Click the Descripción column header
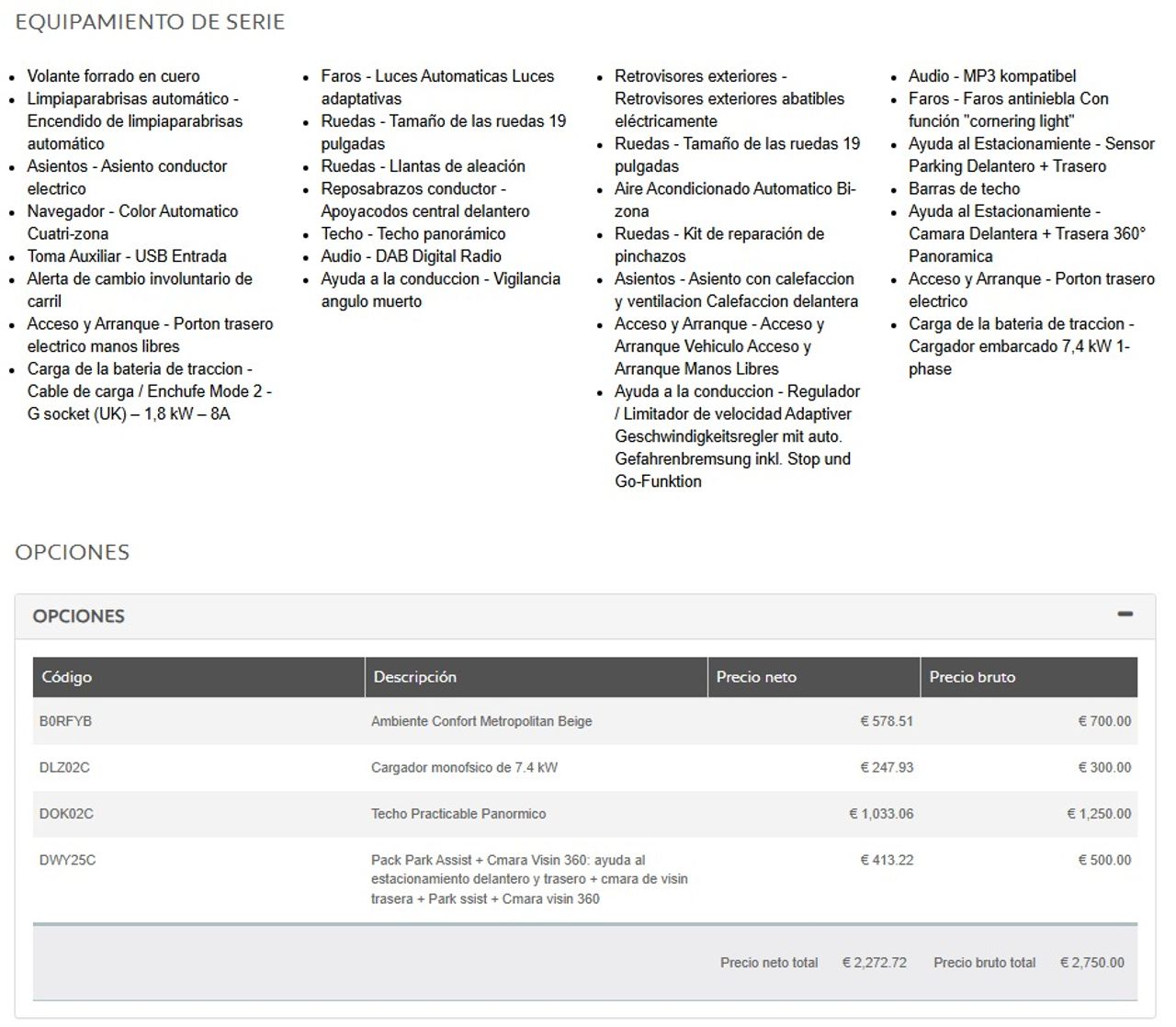This screenshot has width=1176, height=1027. coord(414,677)
